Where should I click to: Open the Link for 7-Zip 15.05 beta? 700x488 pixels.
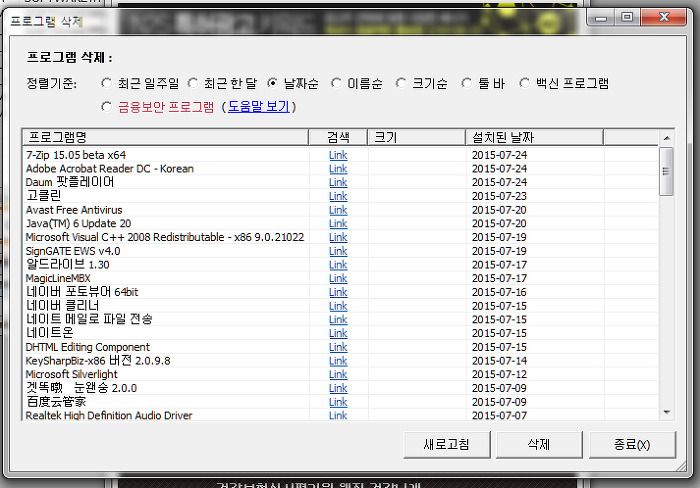338,155
